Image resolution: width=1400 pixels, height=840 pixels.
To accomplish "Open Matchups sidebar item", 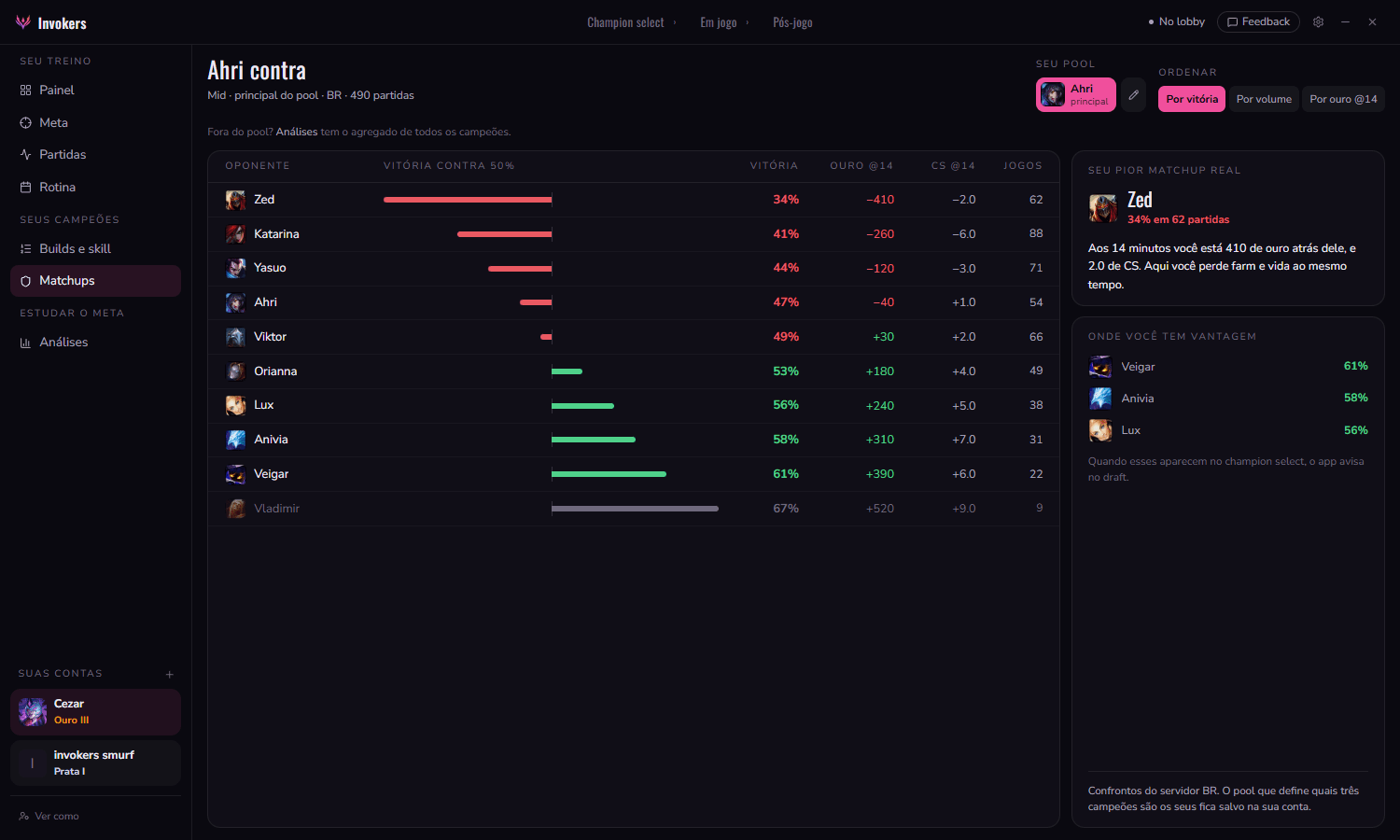I will pyautogui.click(x=95, y=281).
